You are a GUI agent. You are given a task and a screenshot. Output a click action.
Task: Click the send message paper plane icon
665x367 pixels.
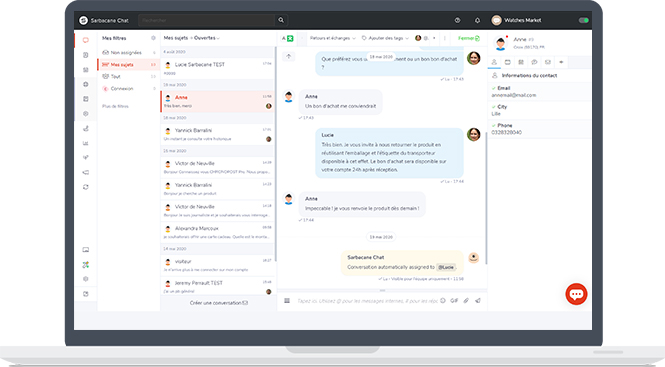478,300
